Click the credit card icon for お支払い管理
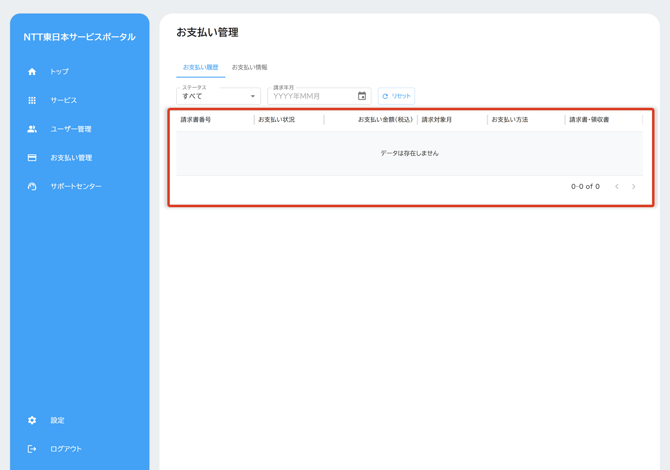Viewport: 670px width, 470px height. 32,158
